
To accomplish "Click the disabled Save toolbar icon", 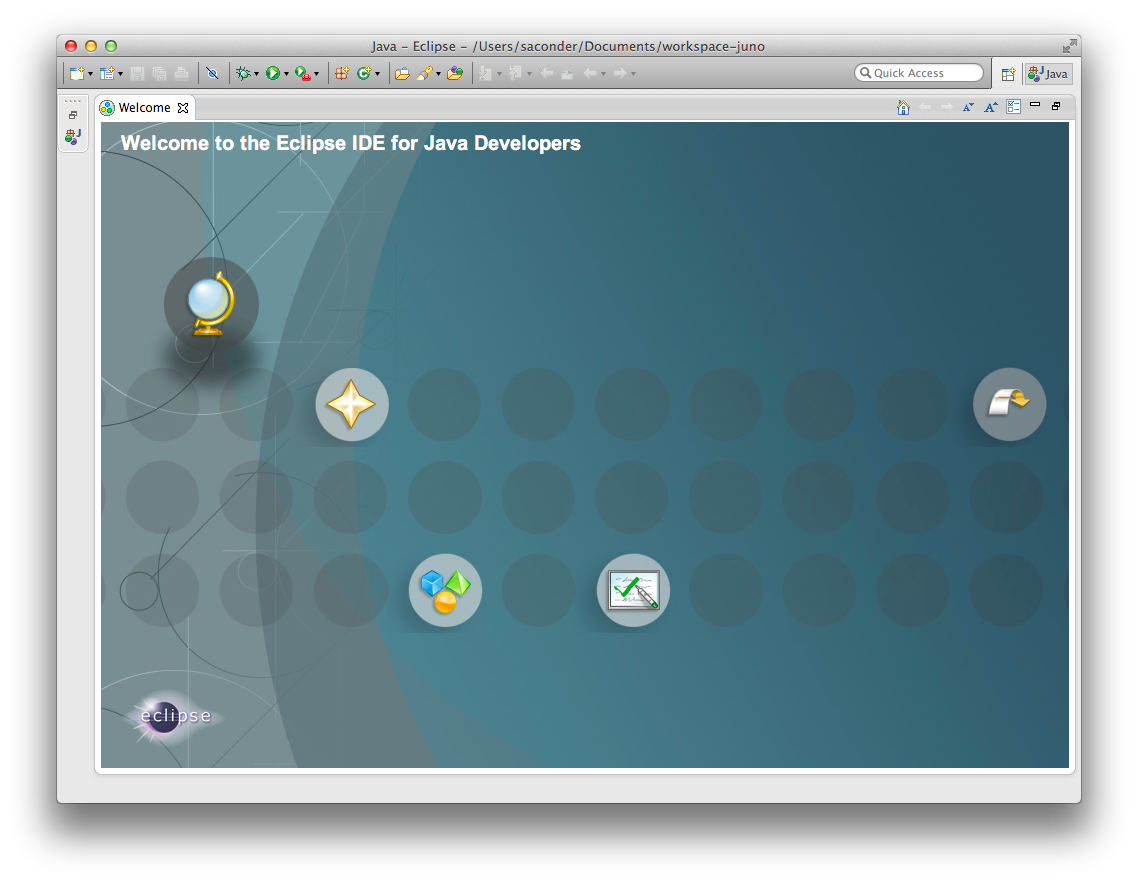I will (x=137, y=73).
